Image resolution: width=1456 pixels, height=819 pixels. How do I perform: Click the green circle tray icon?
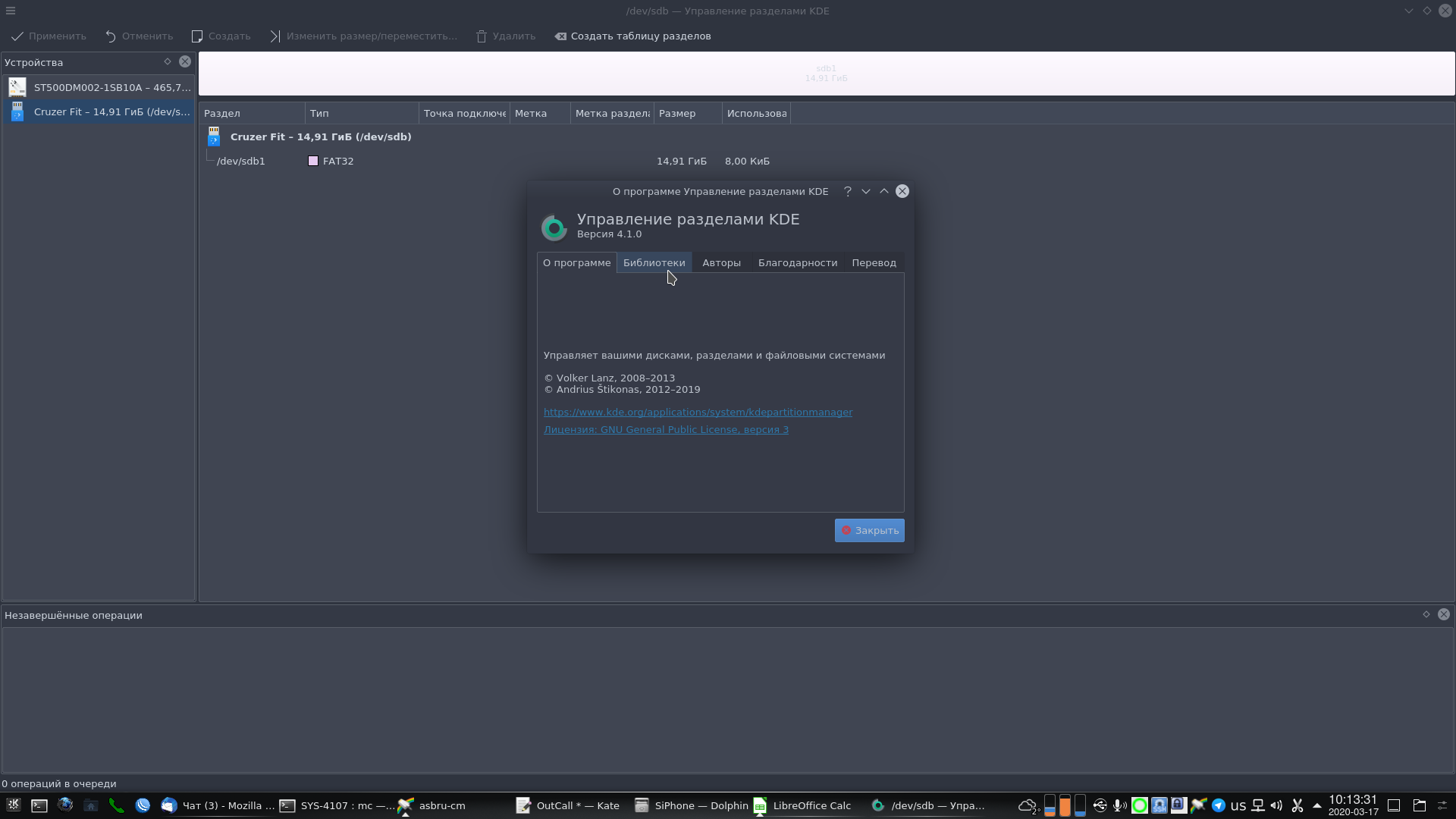[x=1139, y=805]
